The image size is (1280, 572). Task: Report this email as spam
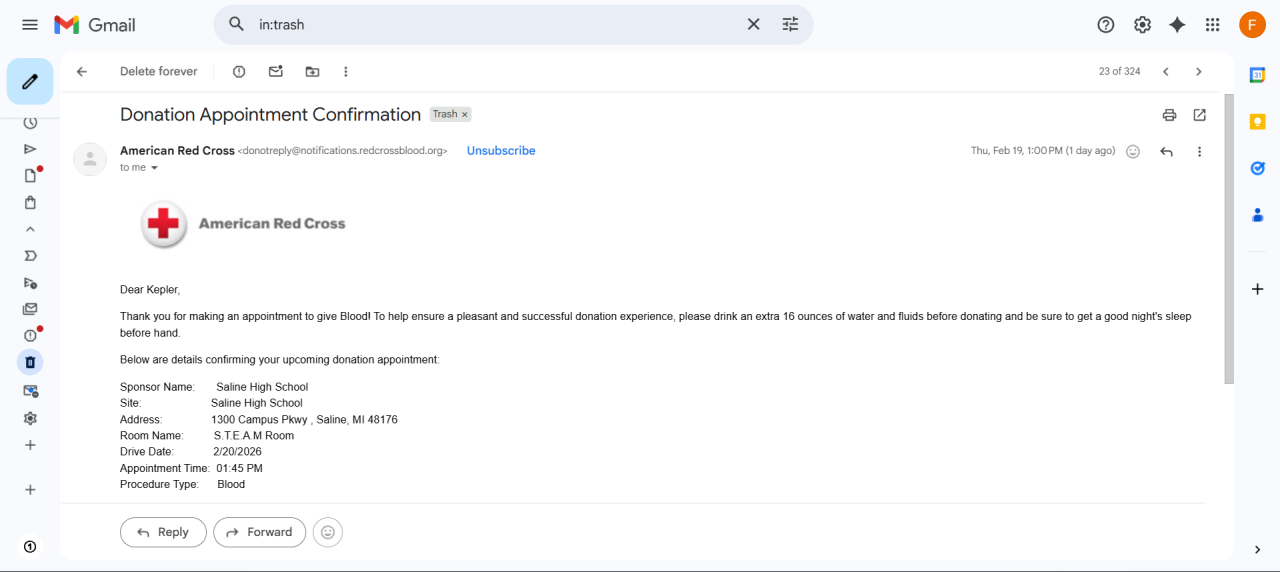point(239,72)
